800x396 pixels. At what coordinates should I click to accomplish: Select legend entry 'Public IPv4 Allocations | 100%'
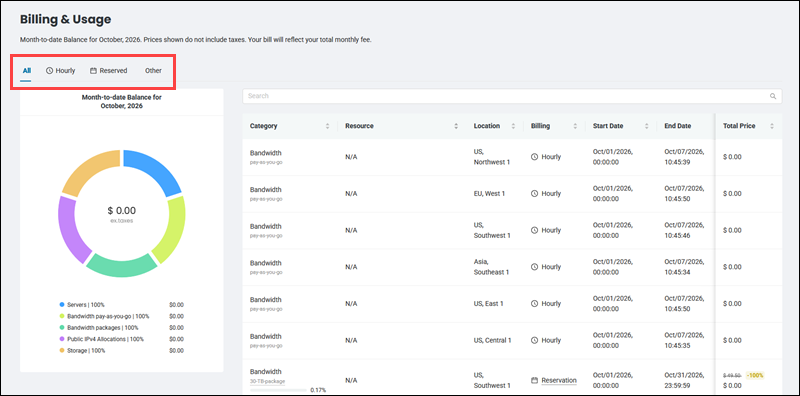pos(106,339)
